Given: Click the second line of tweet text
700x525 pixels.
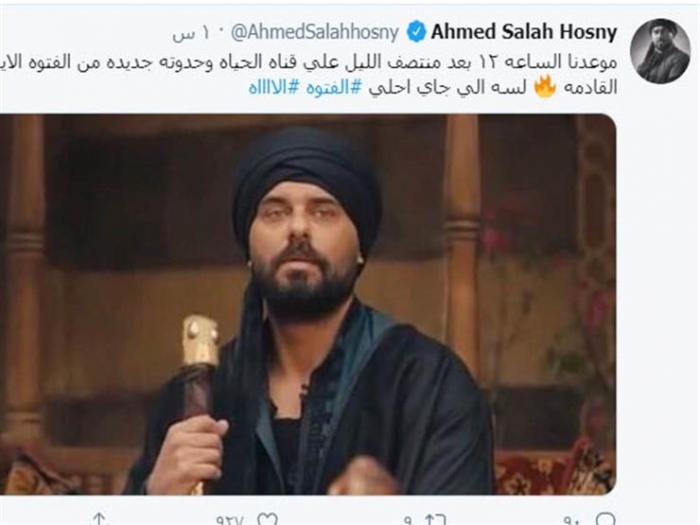Looking at the screenshot, I should tap(433, 88).
